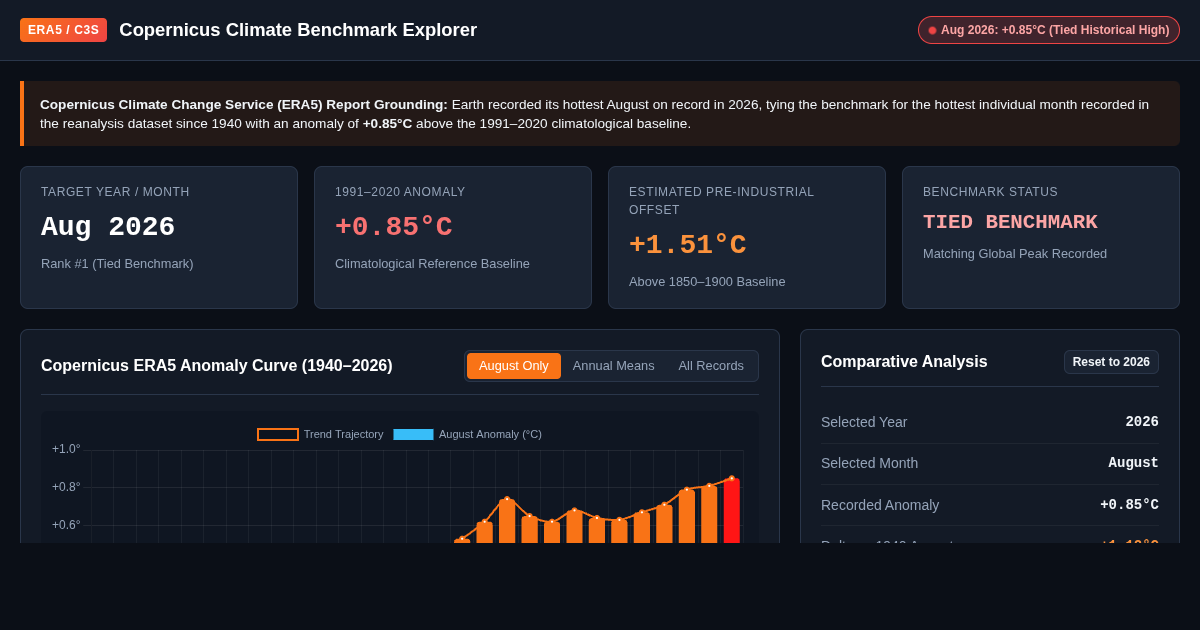Click the ERA5 / C3S badge
This screenshot has width=1200, height=630.
pos(63,30)
